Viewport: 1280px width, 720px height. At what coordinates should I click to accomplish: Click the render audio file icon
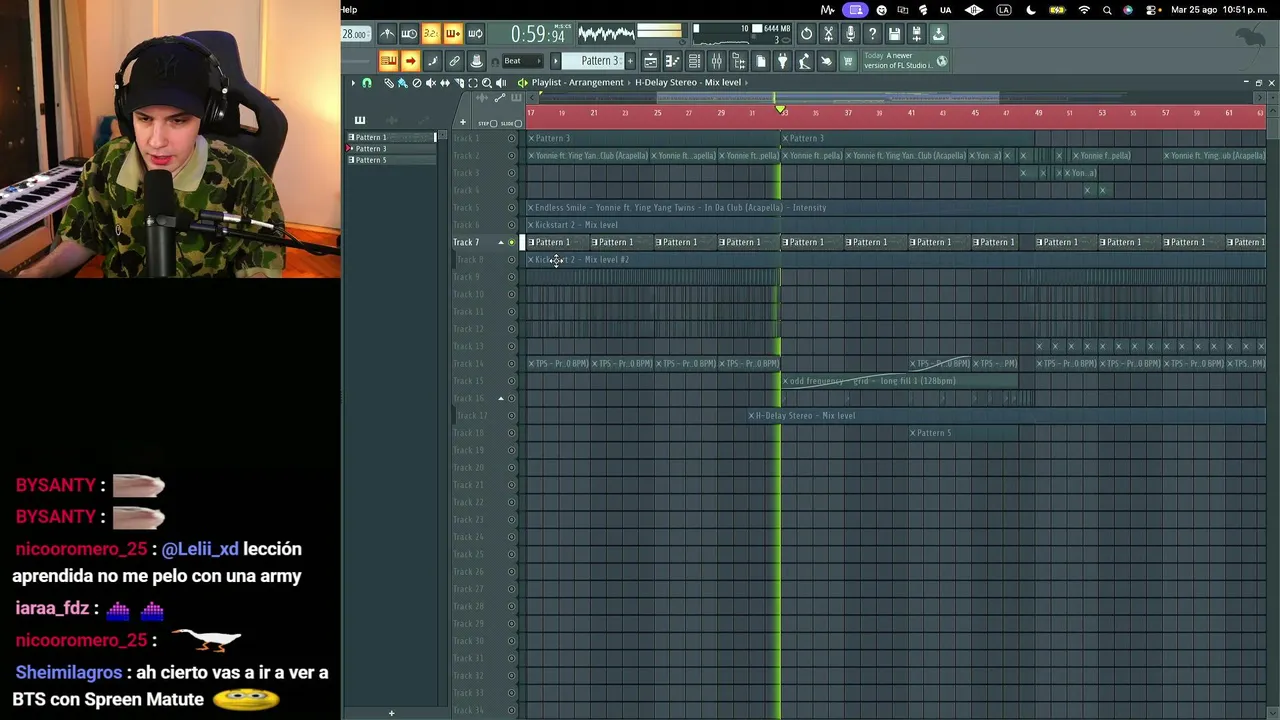click(x=916, y=34)
